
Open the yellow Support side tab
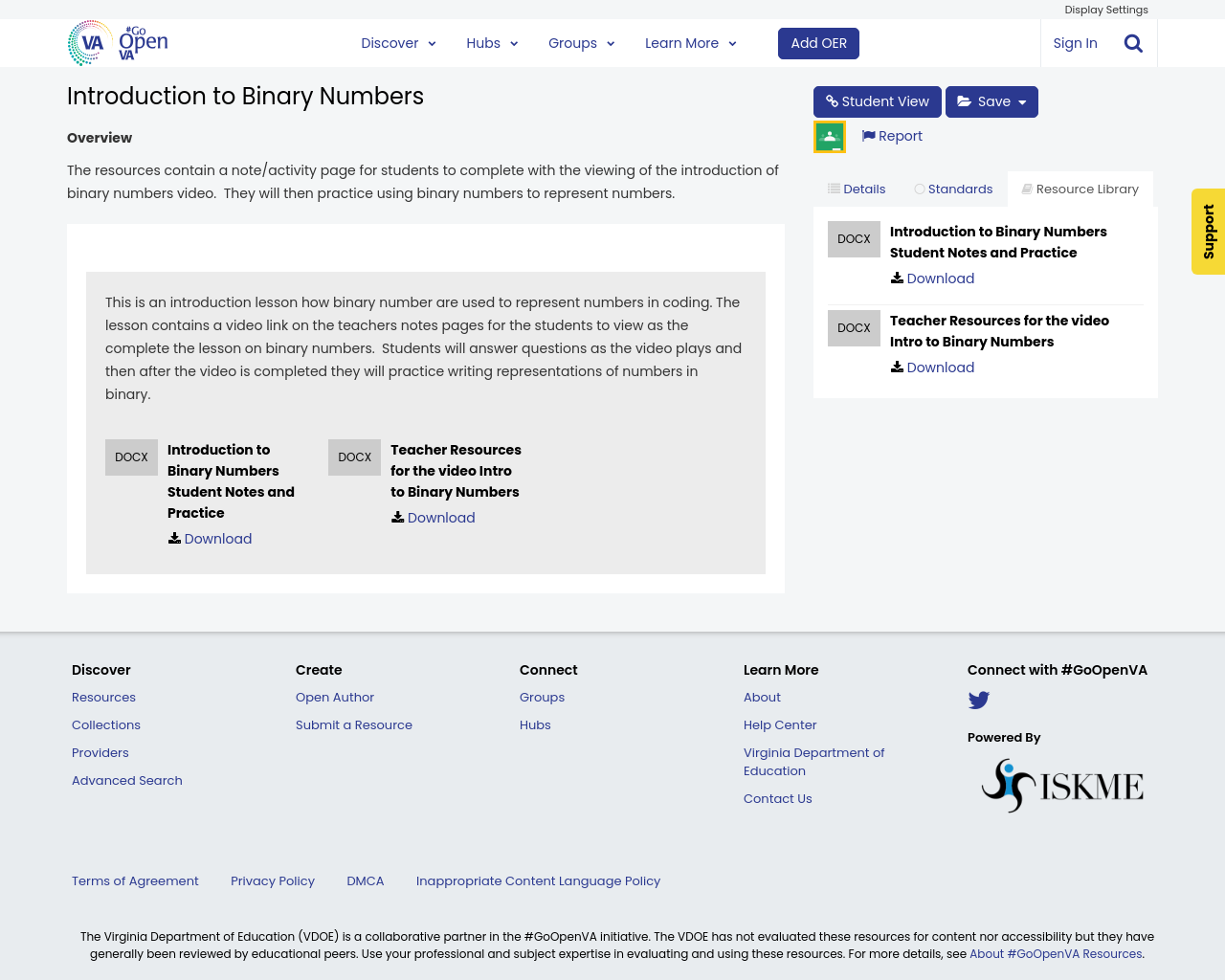pyautogui.click(x=1208, y=232)
